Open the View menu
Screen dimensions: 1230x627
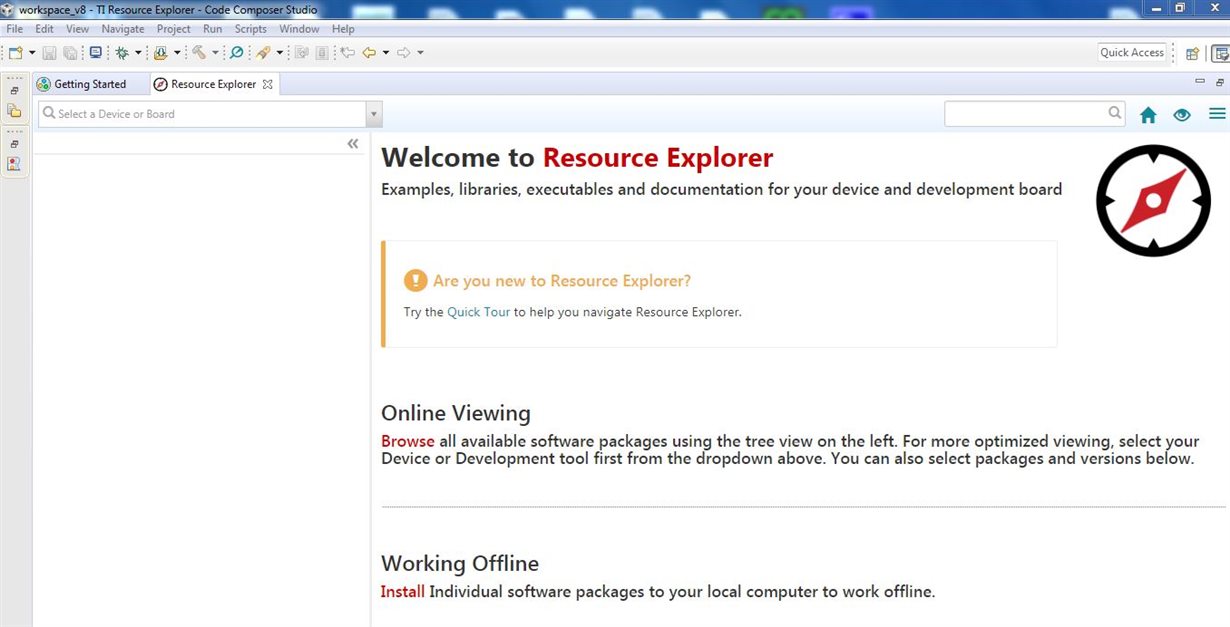coord(77,29)
